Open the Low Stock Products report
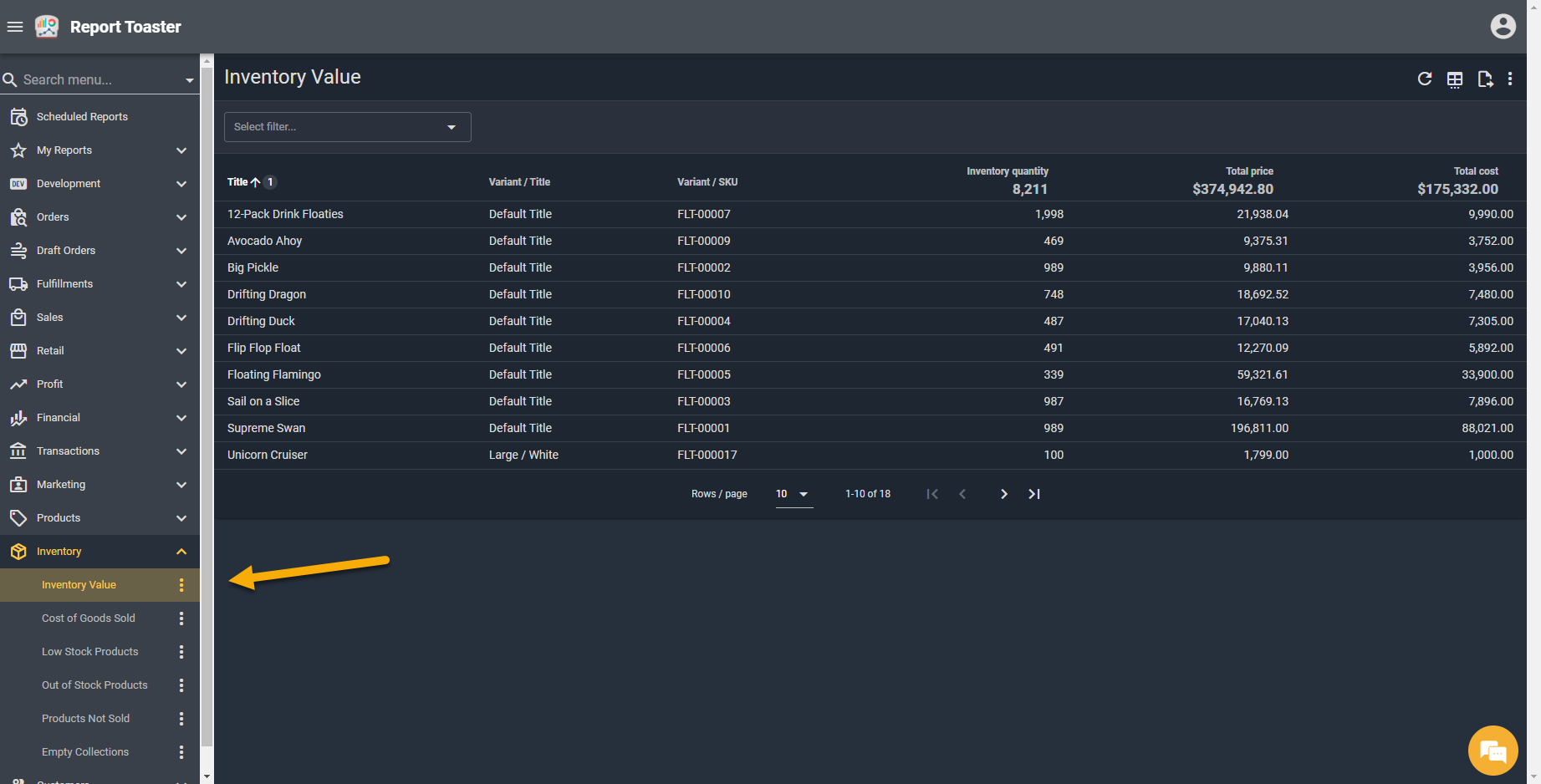The height and width of the screenshot is (784, 1541). (x=90, y=652)
